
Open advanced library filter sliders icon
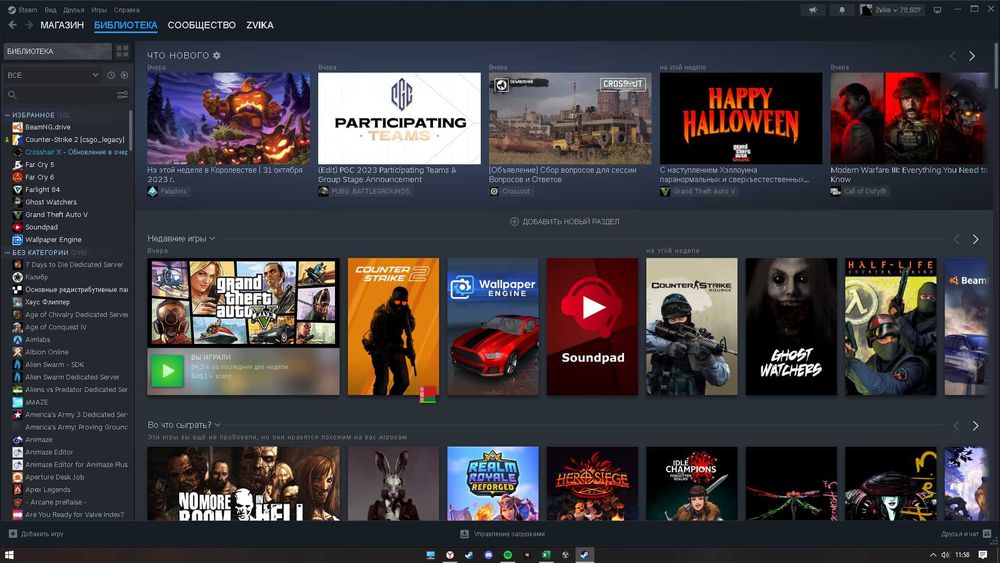click(x=122, y=94)
